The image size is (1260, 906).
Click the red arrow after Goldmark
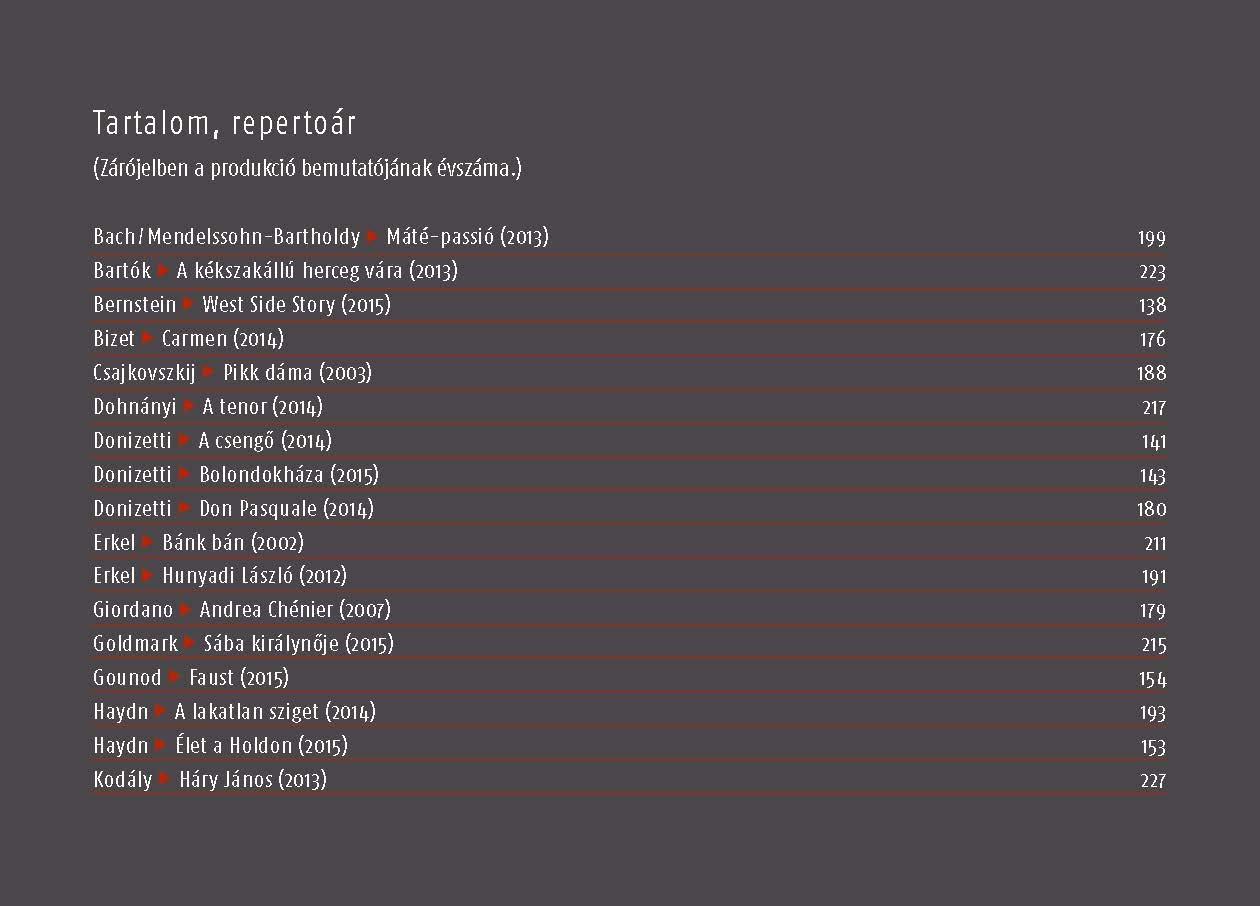coord(190,643)
